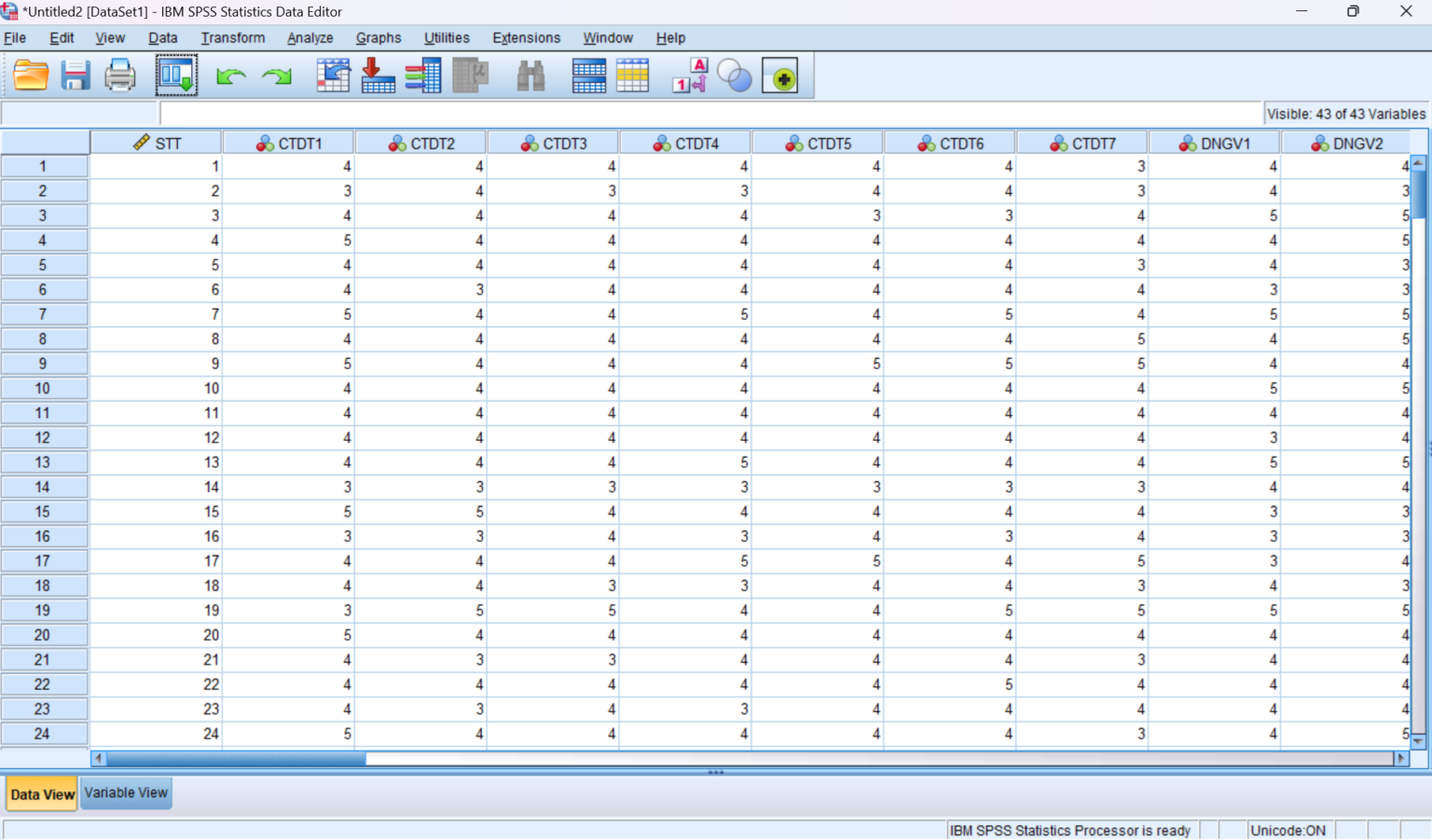Click the horizontal scrollbar left arrow
The height and width of the screenshot is (840, 1432).
coord(99,758)
